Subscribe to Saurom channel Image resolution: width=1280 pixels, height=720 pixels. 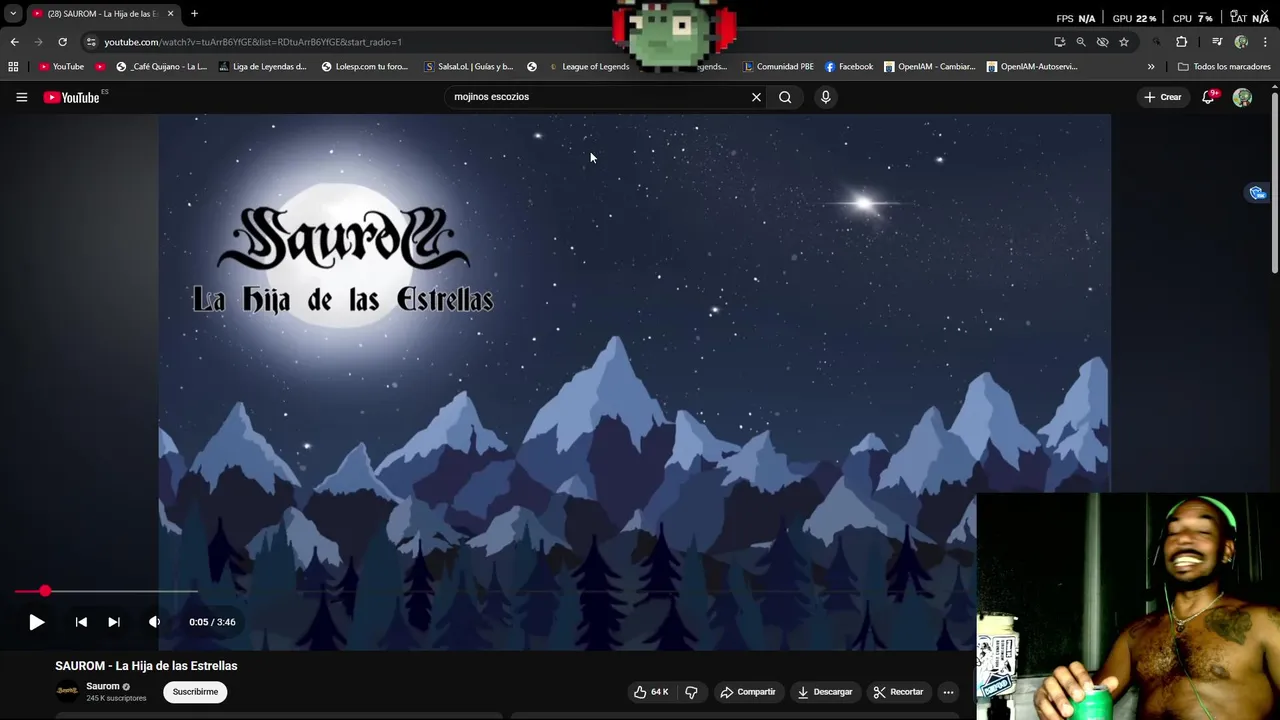pyautogui.click(x=195, y=692)
